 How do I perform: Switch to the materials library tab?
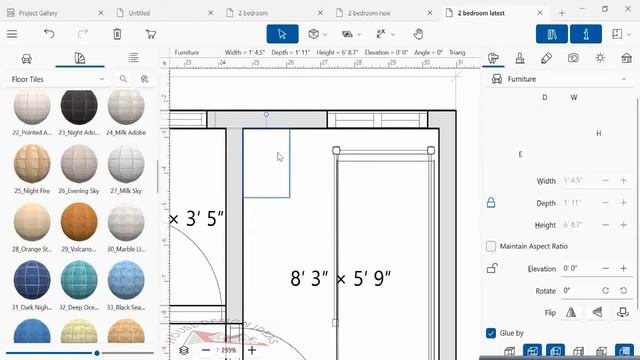pos(80,58)
